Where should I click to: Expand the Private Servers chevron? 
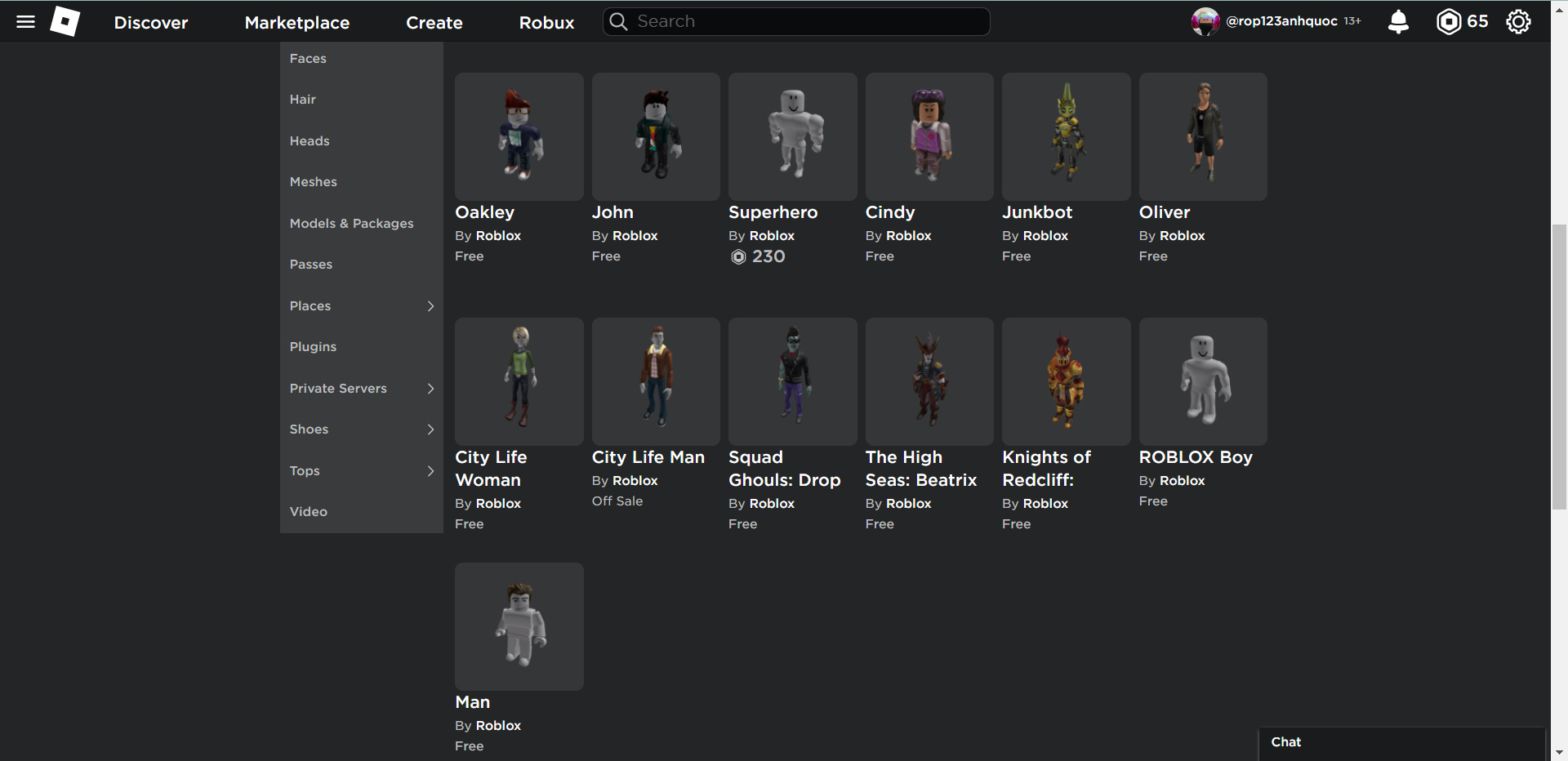coord(430,389)
